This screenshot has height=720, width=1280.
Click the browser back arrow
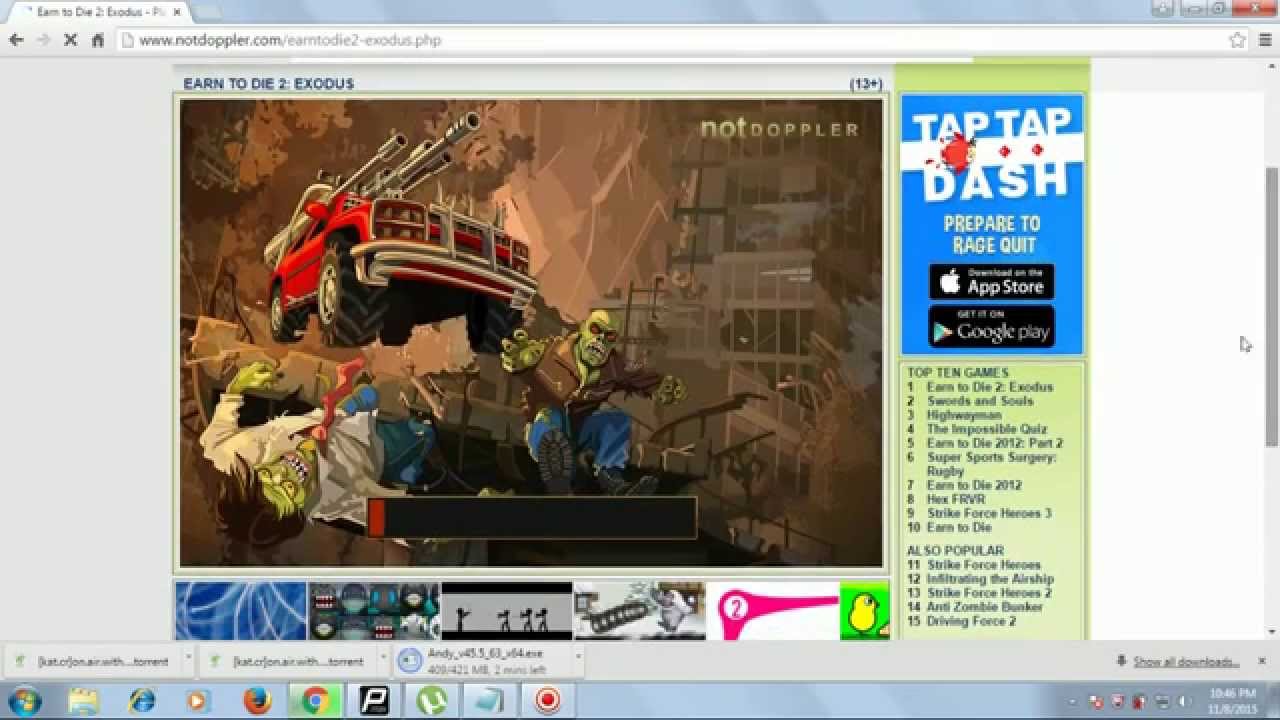[x=16, y=40]
